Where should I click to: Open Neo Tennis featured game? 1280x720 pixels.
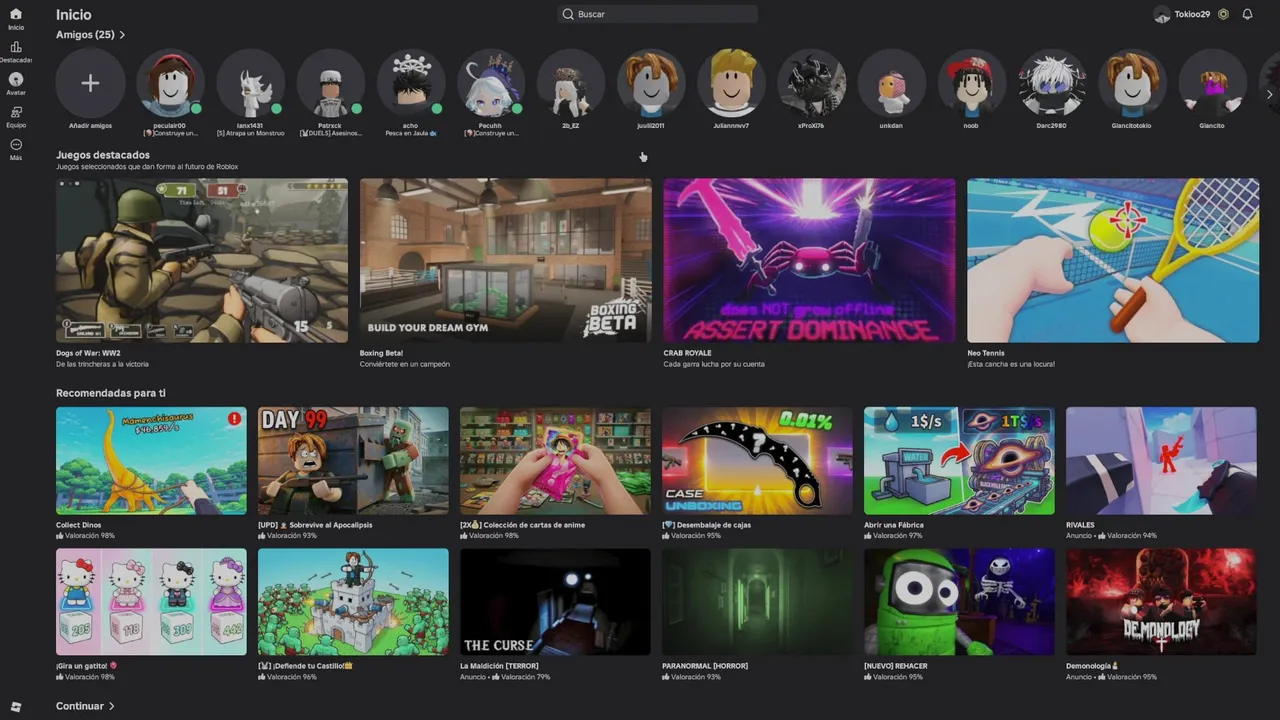pos(1113,260)
